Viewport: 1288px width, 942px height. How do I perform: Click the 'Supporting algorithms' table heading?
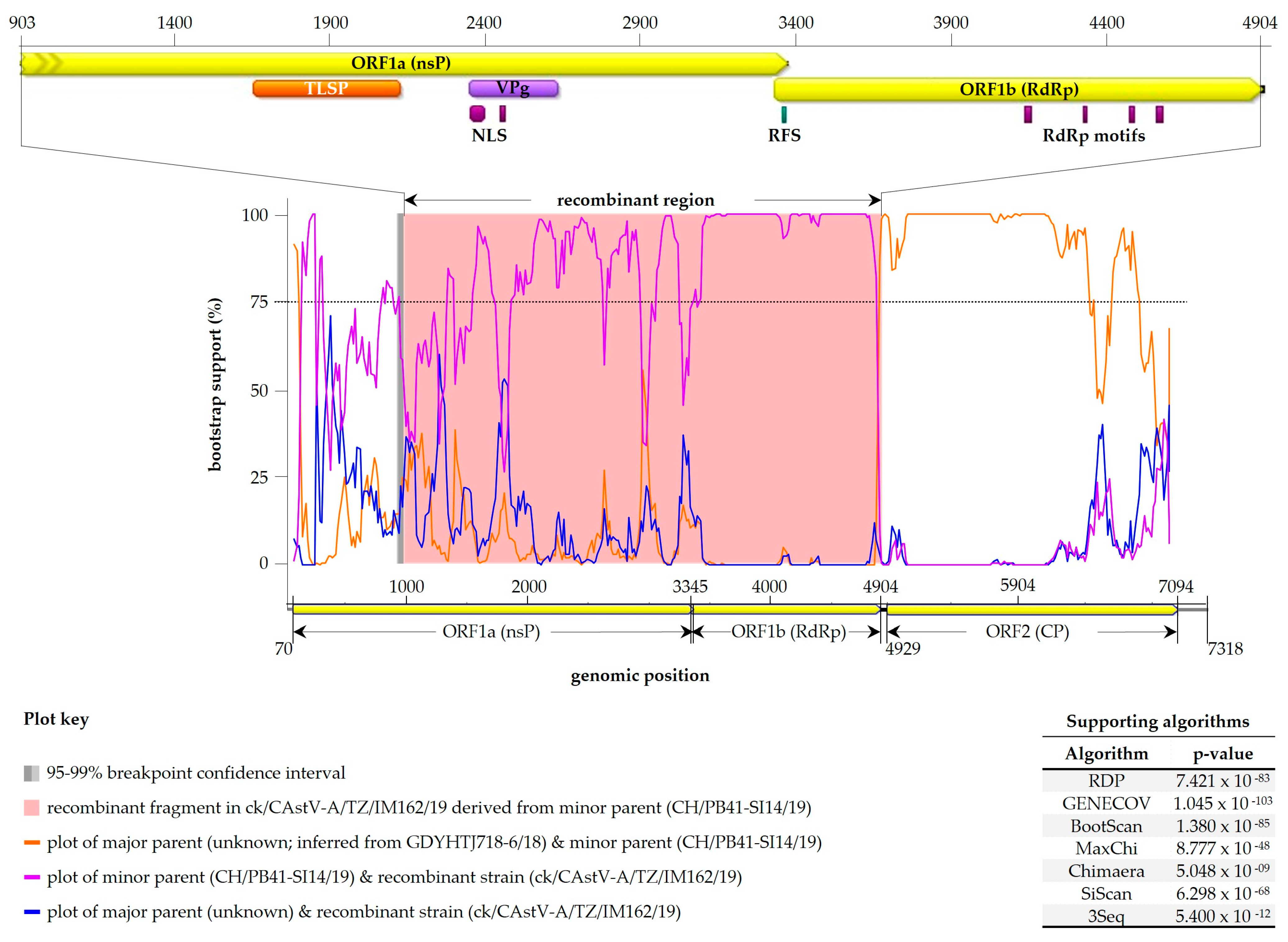[1157, 721]
